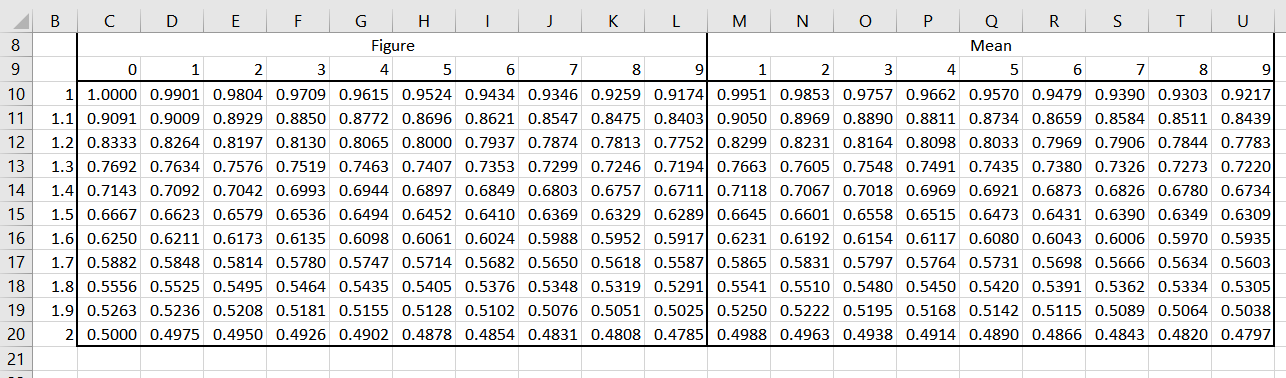1286x378 pixels.
Task: Select cell with value 0.6006
Action: point(1117,239)
